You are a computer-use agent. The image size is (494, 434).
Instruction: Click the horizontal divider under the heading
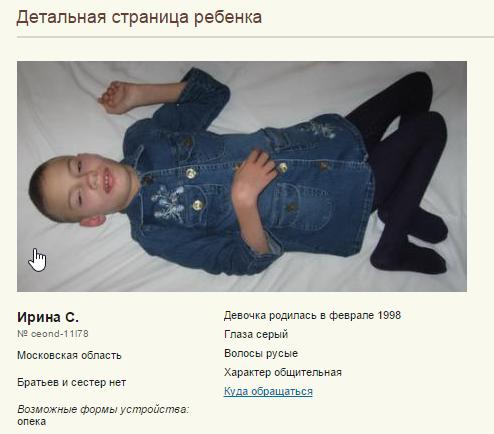click(255, 37)
